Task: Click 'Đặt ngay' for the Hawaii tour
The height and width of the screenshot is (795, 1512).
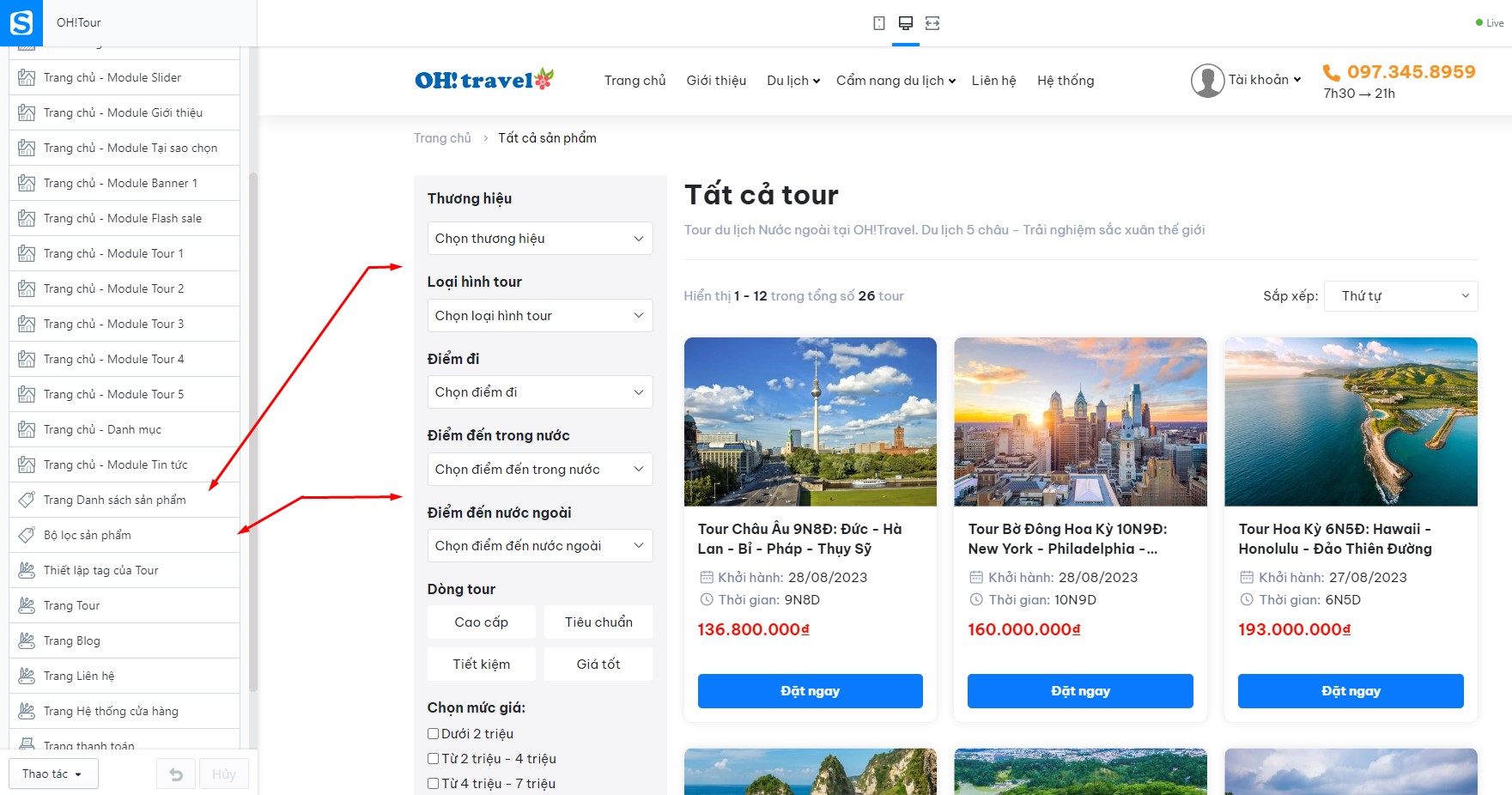Action: [x=1351, y=691]
